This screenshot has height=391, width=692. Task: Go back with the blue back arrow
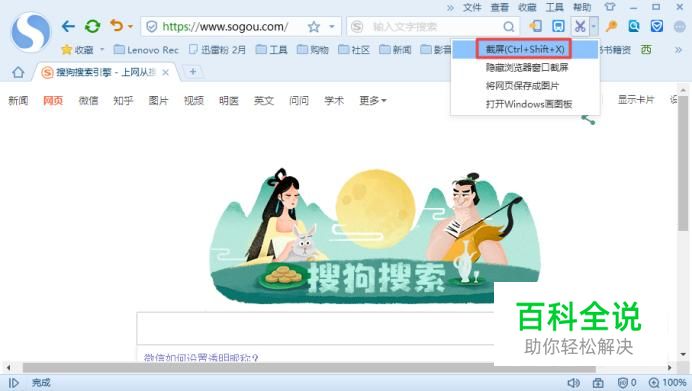[x=68, y=26]
